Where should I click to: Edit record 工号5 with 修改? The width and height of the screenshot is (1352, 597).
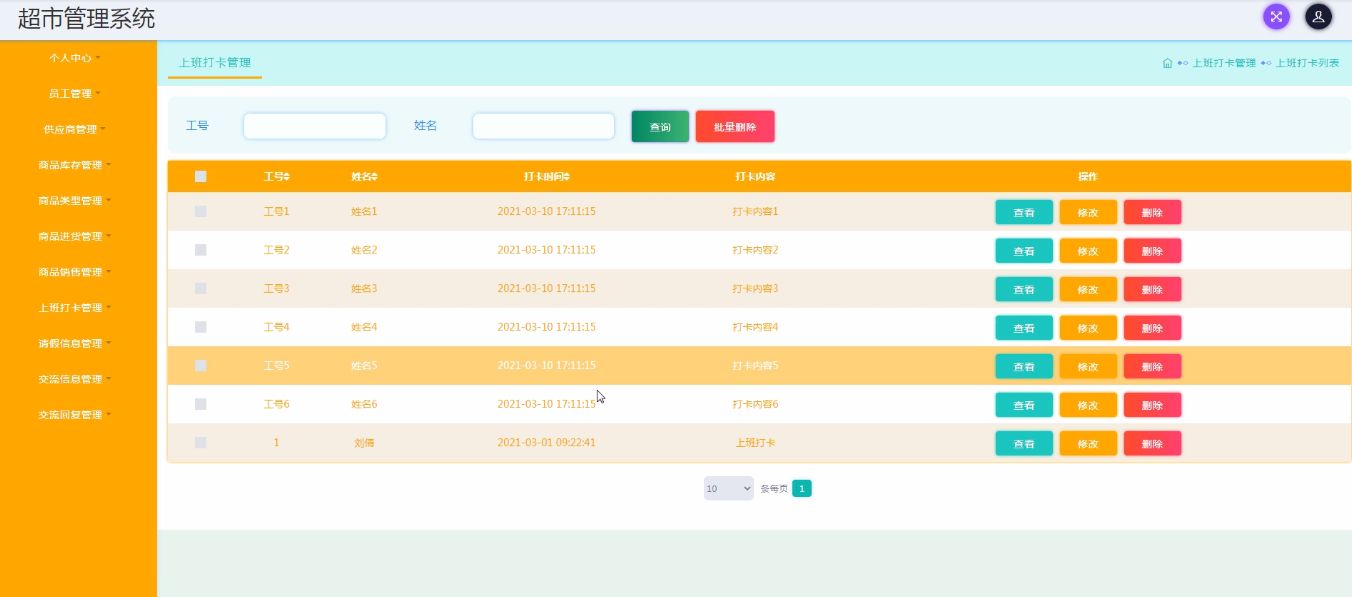tap(1088, 366)
